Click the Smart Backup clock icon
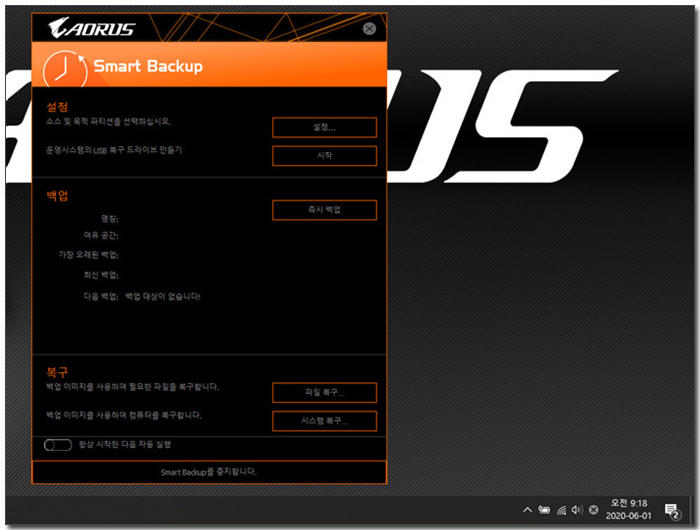The height and width of the screenshot is (530, 700). point(65,69)
